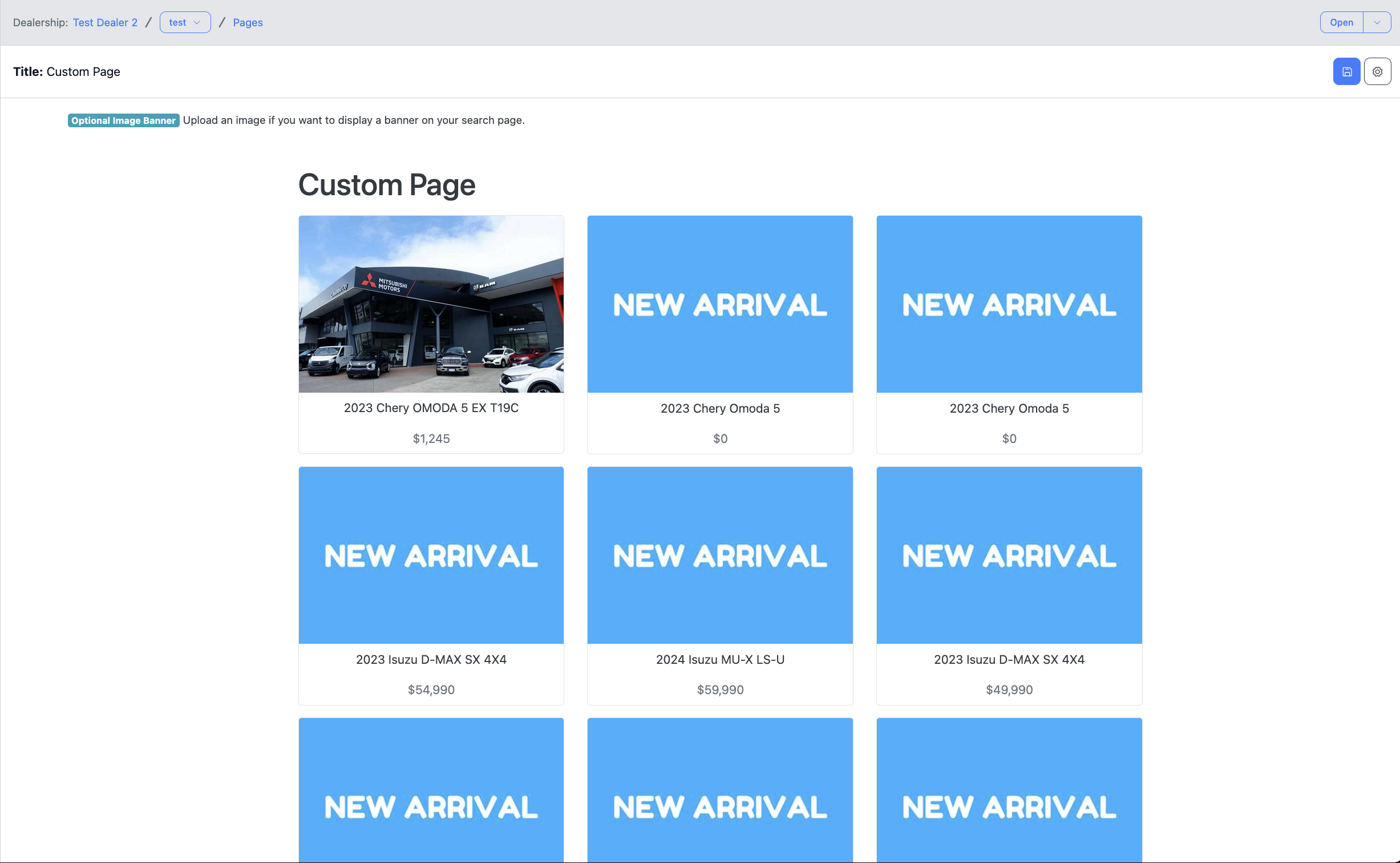Click New Arrival image of $49,990 D-MAX
Image resolution: width=1400 pixels, height=863 pixels.
(x=1009, y=555)
